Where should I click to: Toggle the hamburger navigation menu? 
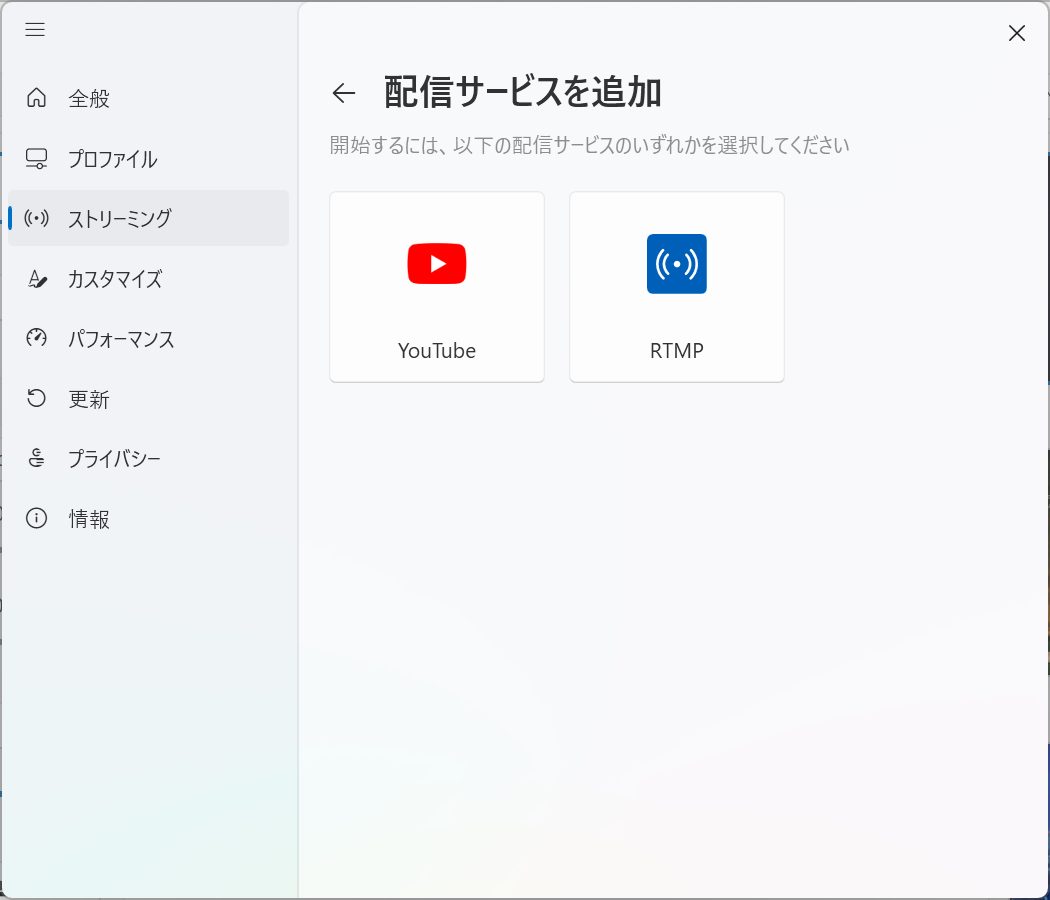[x=35, y=29]
